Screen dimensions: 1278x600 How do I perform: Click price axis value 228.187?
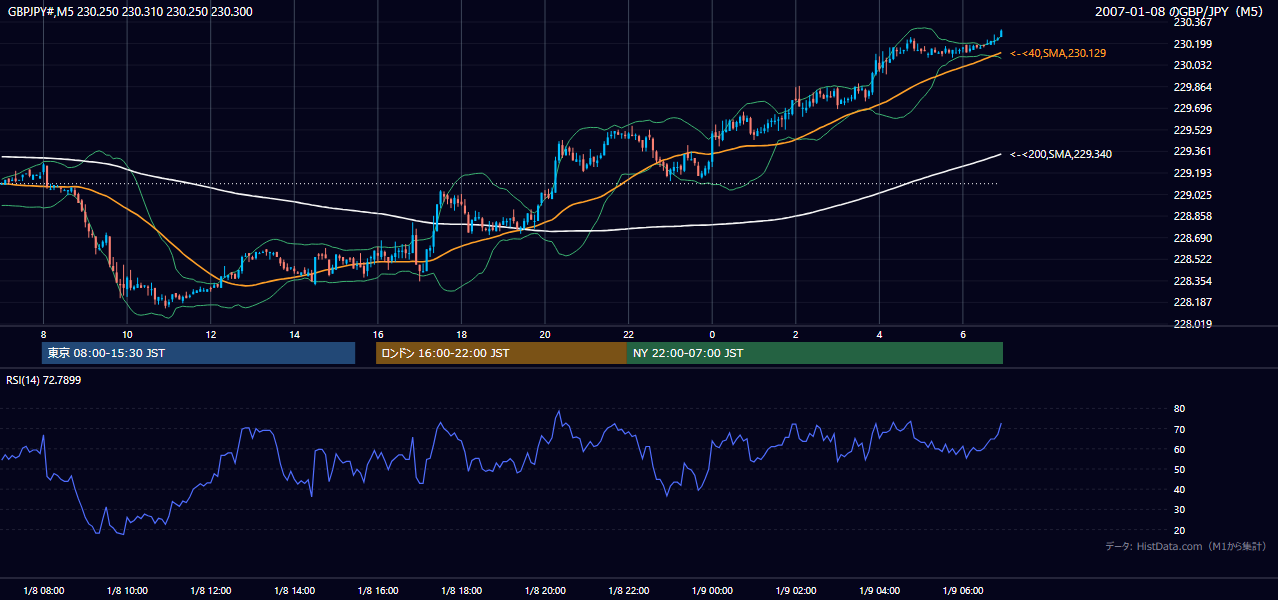[x=1192, y=302]
